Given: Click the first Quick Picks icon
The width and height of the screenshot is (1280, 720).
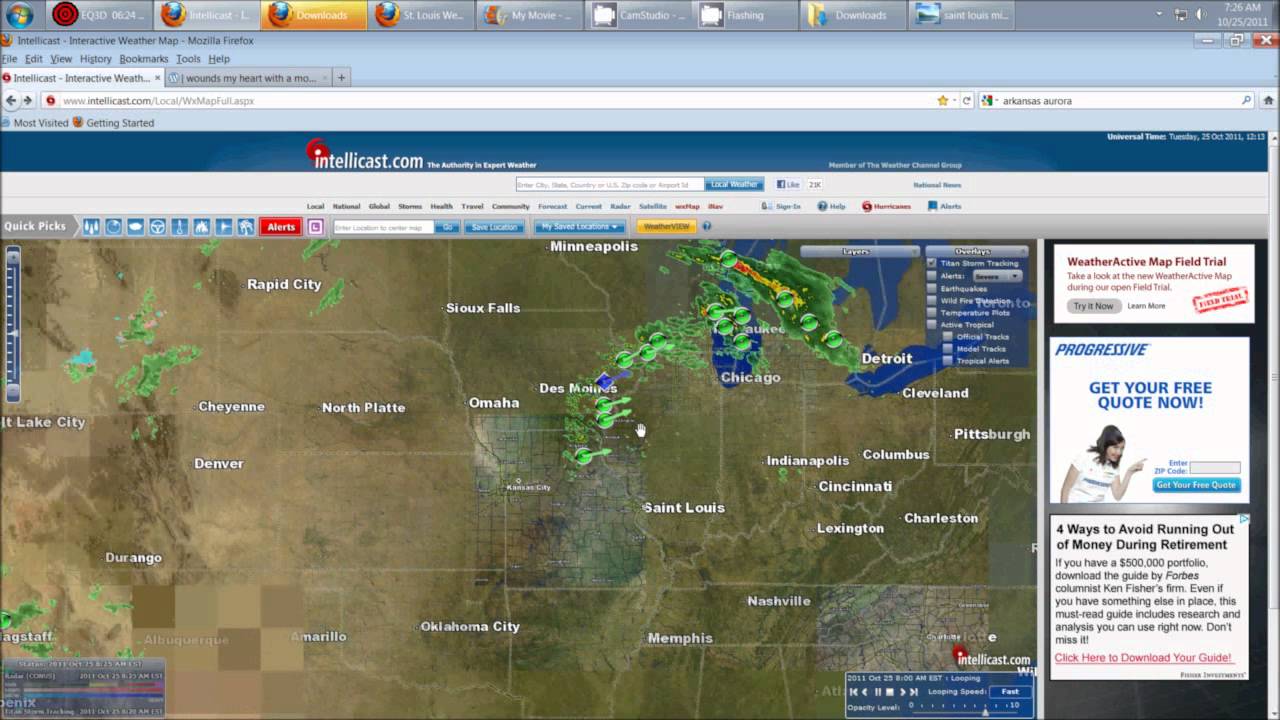Looking at the screenshot, I should [91, 227].
